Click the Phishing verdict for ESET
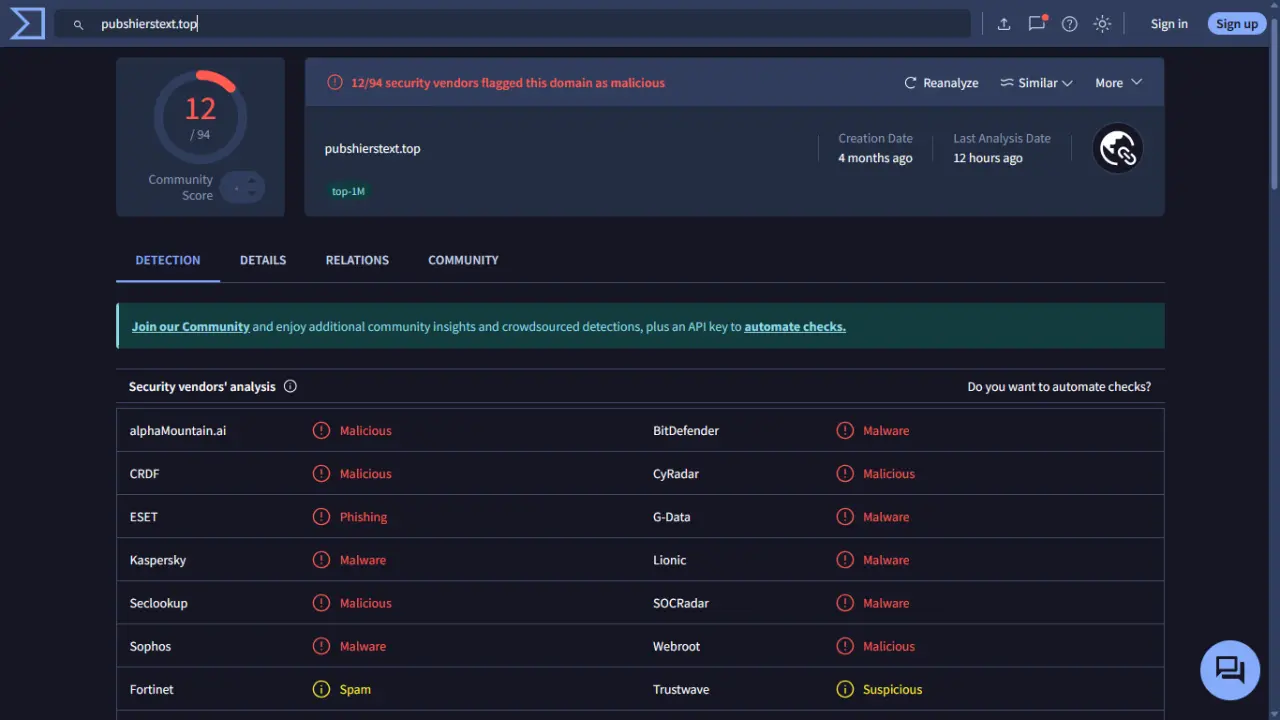This screenshot has height=720, width=1280. [363, 516]
